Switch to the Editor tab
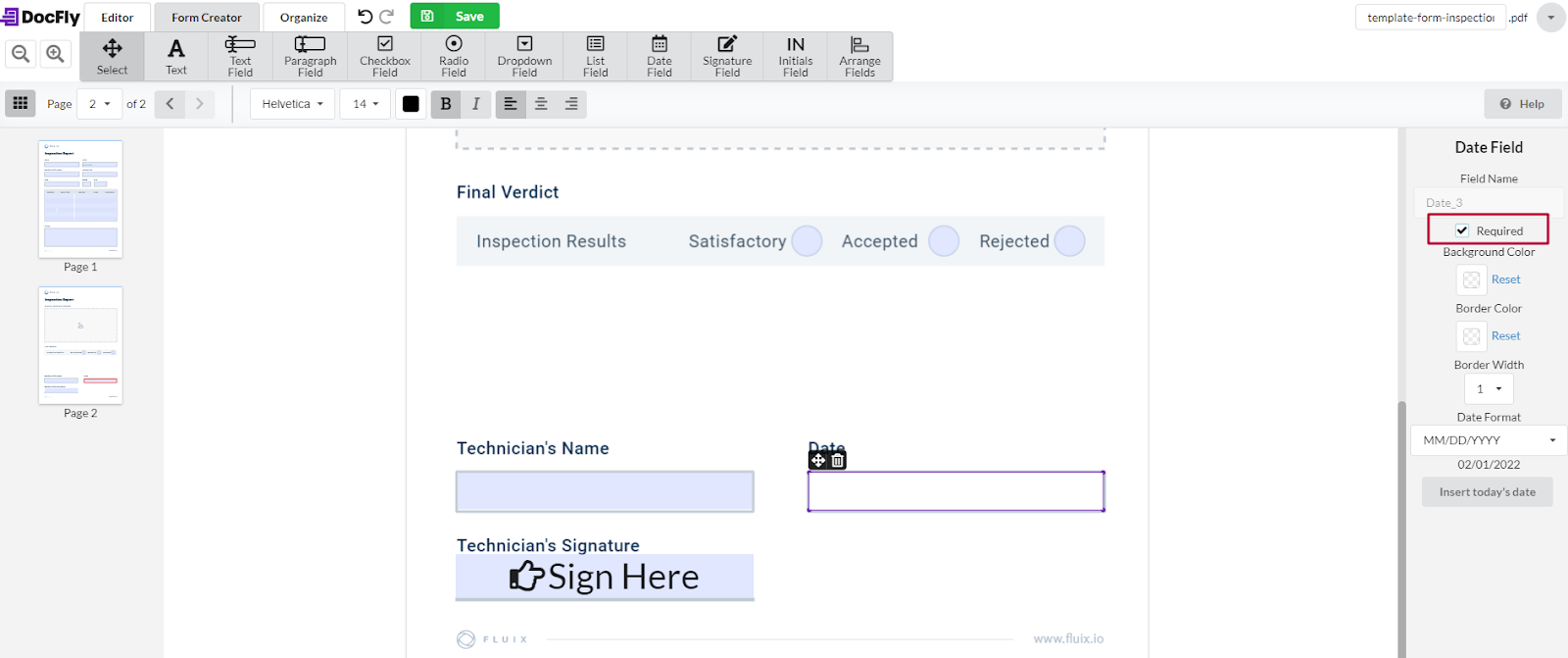This screenshot has height=658, width=1568. (118, 18)
